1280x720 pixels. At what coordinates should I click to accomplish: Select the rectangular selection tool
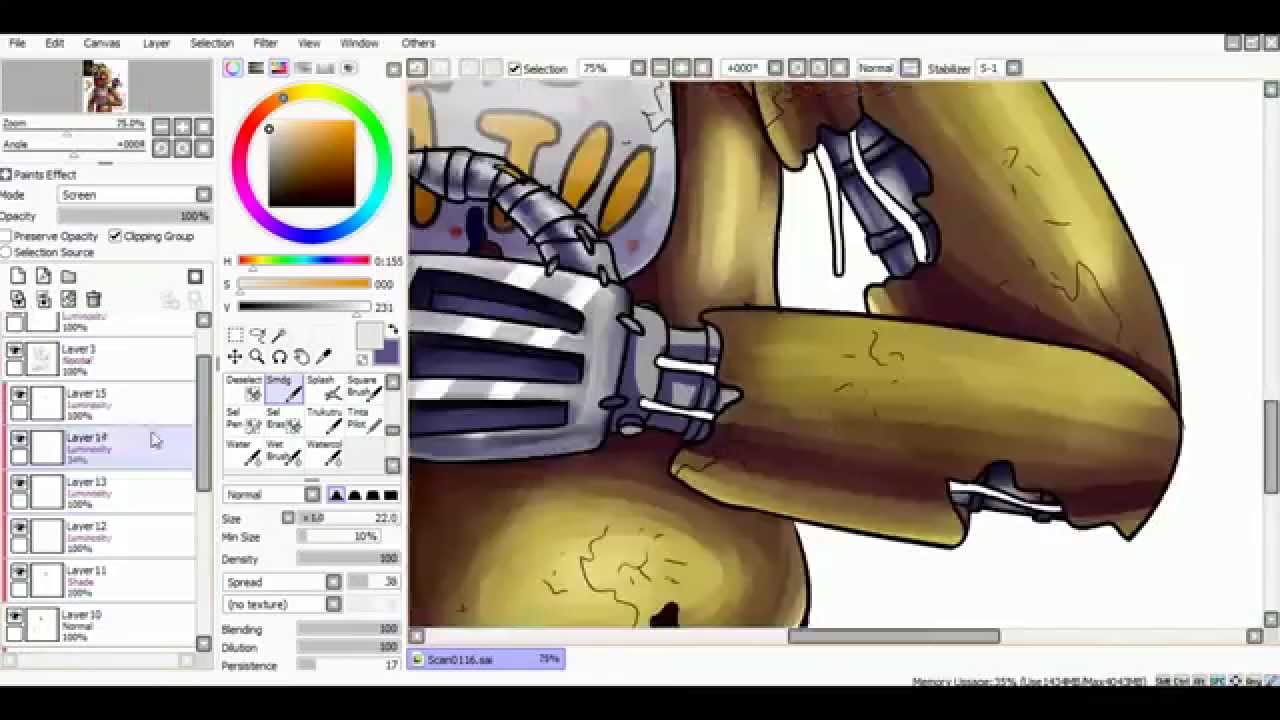pos(235,335)
